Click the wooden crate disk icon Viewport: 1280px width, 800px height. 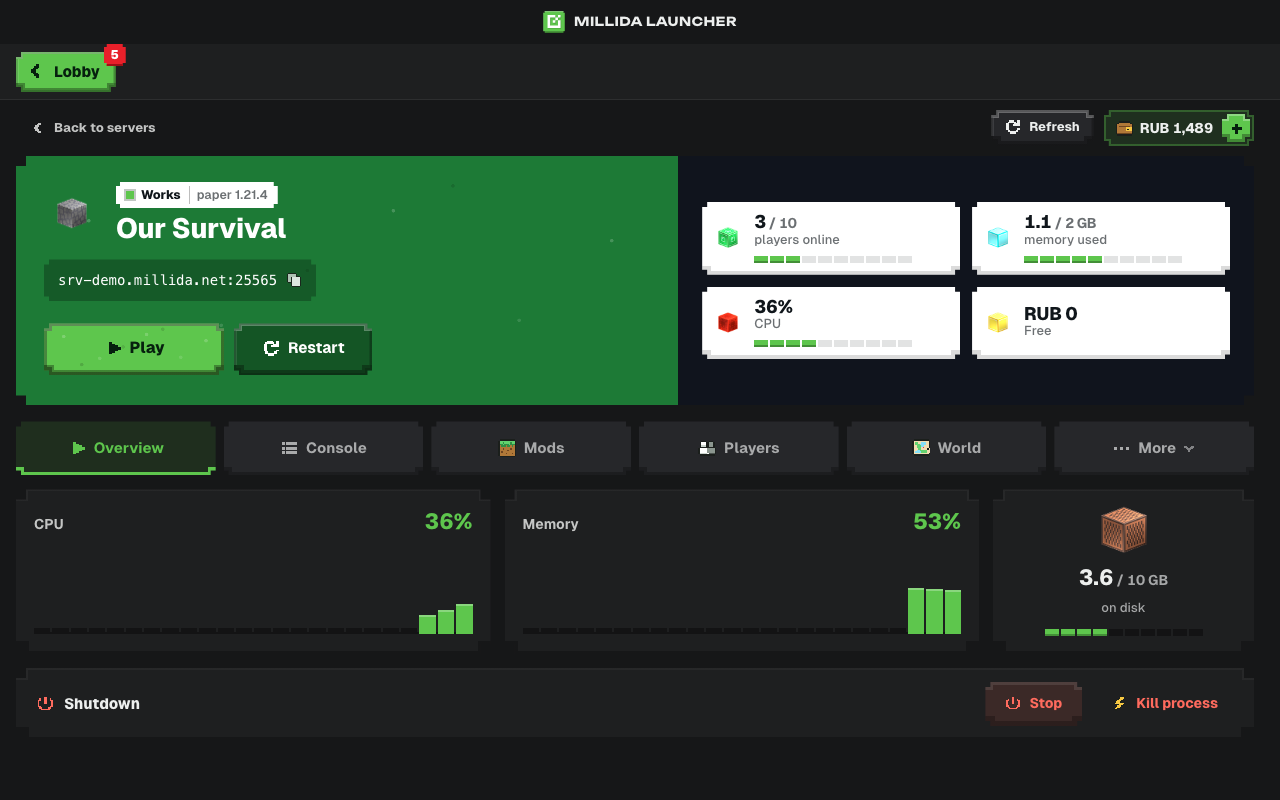click(x=1123, y=529)
